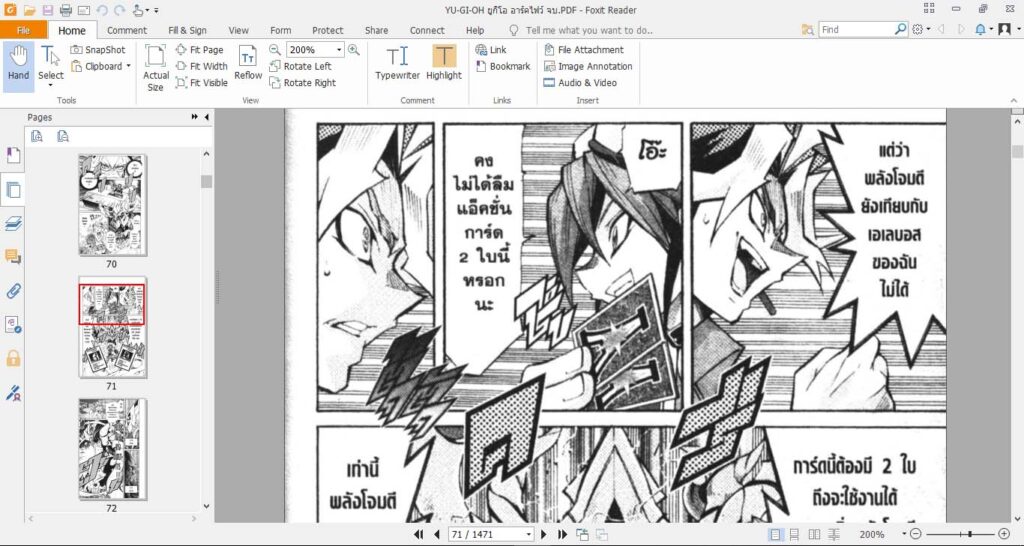Open the Attachments paperclip panel
Screen dimensions: 1024x546
pos(13,291)
